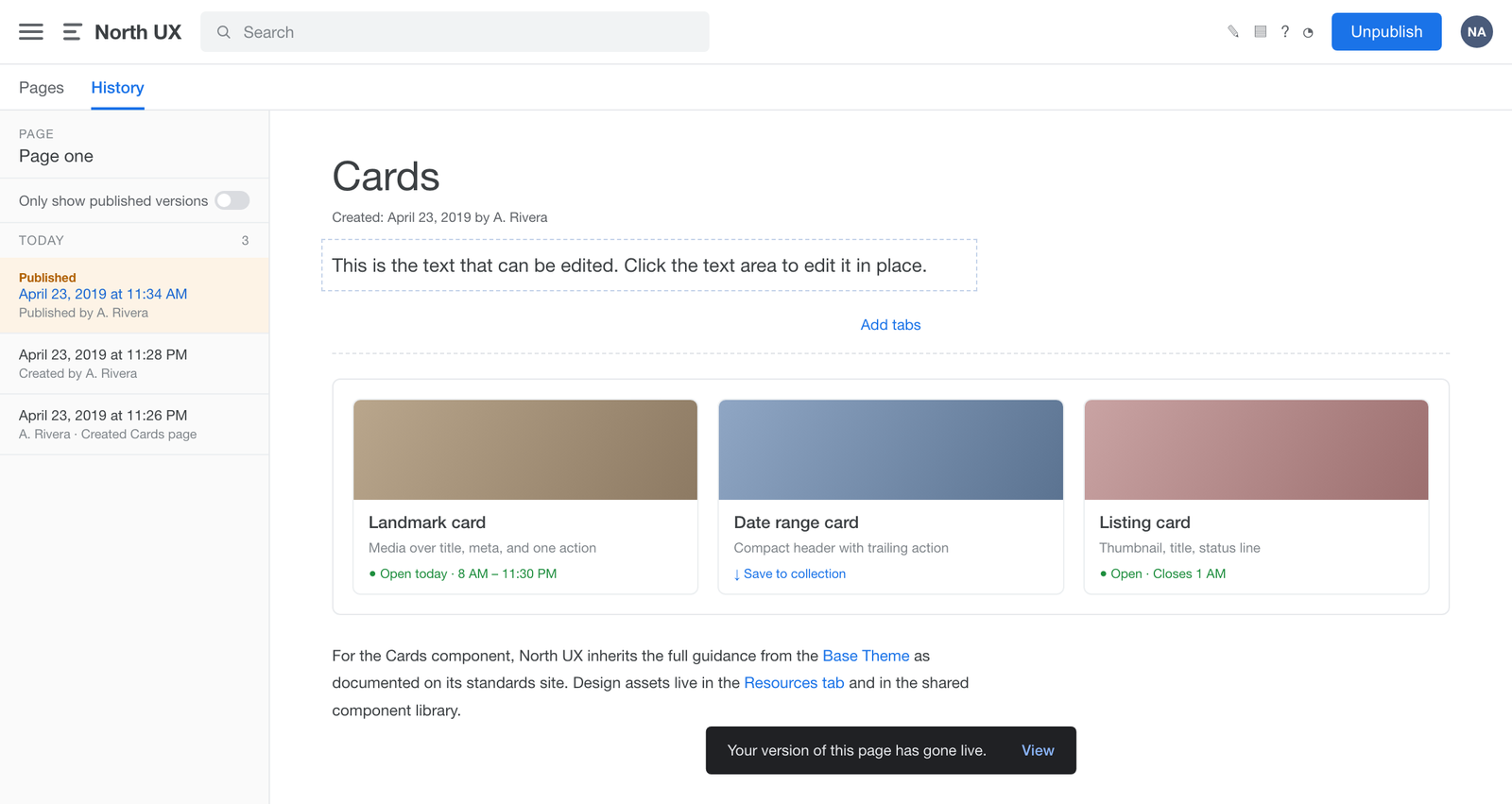Open help via question mark icon
Viewport: 1512px width, 804px height.
1284,32
